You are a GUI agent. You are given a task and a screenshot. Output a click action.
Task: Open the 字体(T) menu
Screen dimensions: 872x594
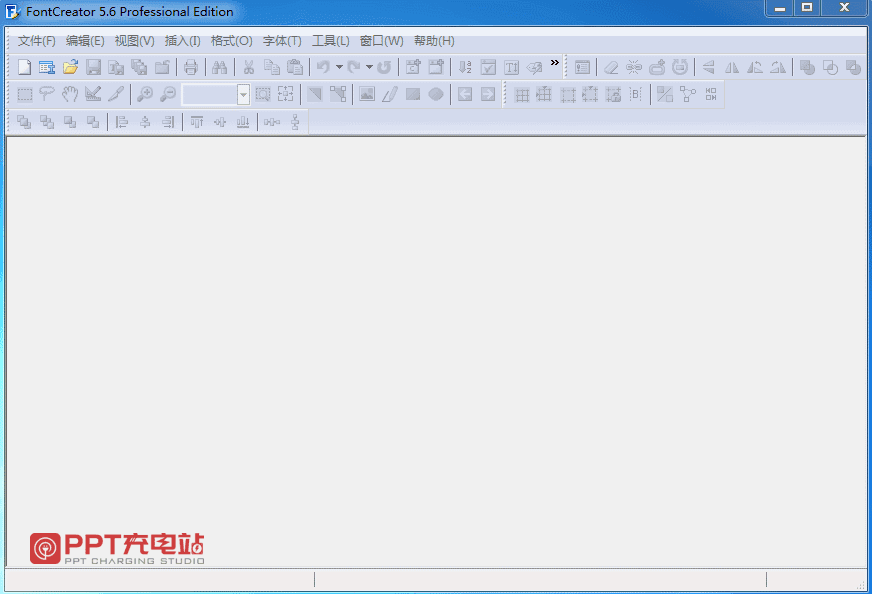[x=282, y=41]
